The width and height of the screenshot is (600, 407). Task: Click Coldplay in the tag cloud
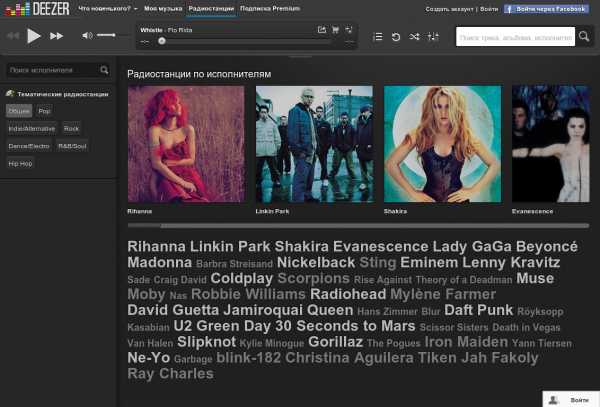click(241, 278)
